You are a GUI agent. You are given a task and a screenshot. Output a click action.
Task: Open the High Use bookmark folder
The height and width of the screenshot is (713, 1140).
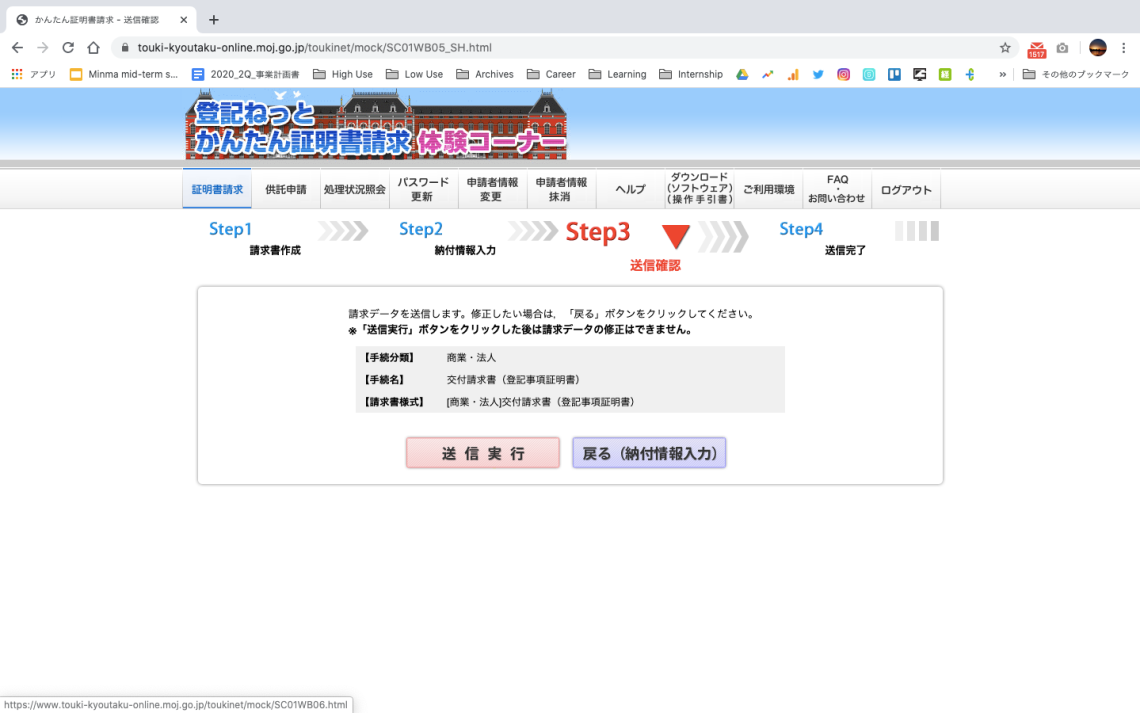[342, 74]
